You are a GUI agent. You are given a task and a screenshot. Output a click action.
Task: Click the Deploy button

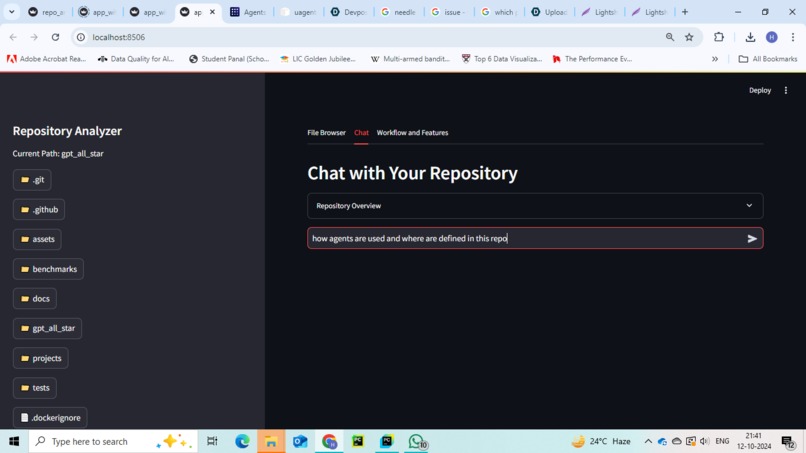[760, 90]
